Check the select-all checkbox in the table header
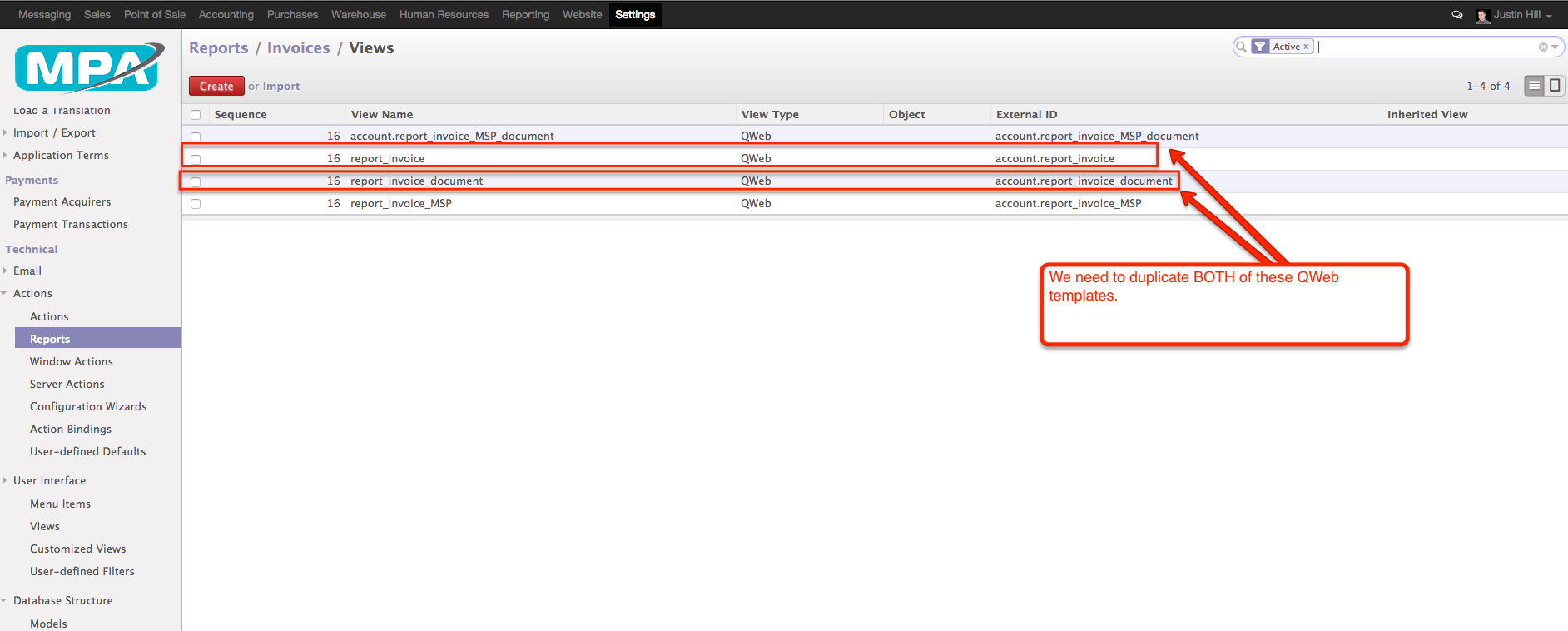 pos(196,115)
